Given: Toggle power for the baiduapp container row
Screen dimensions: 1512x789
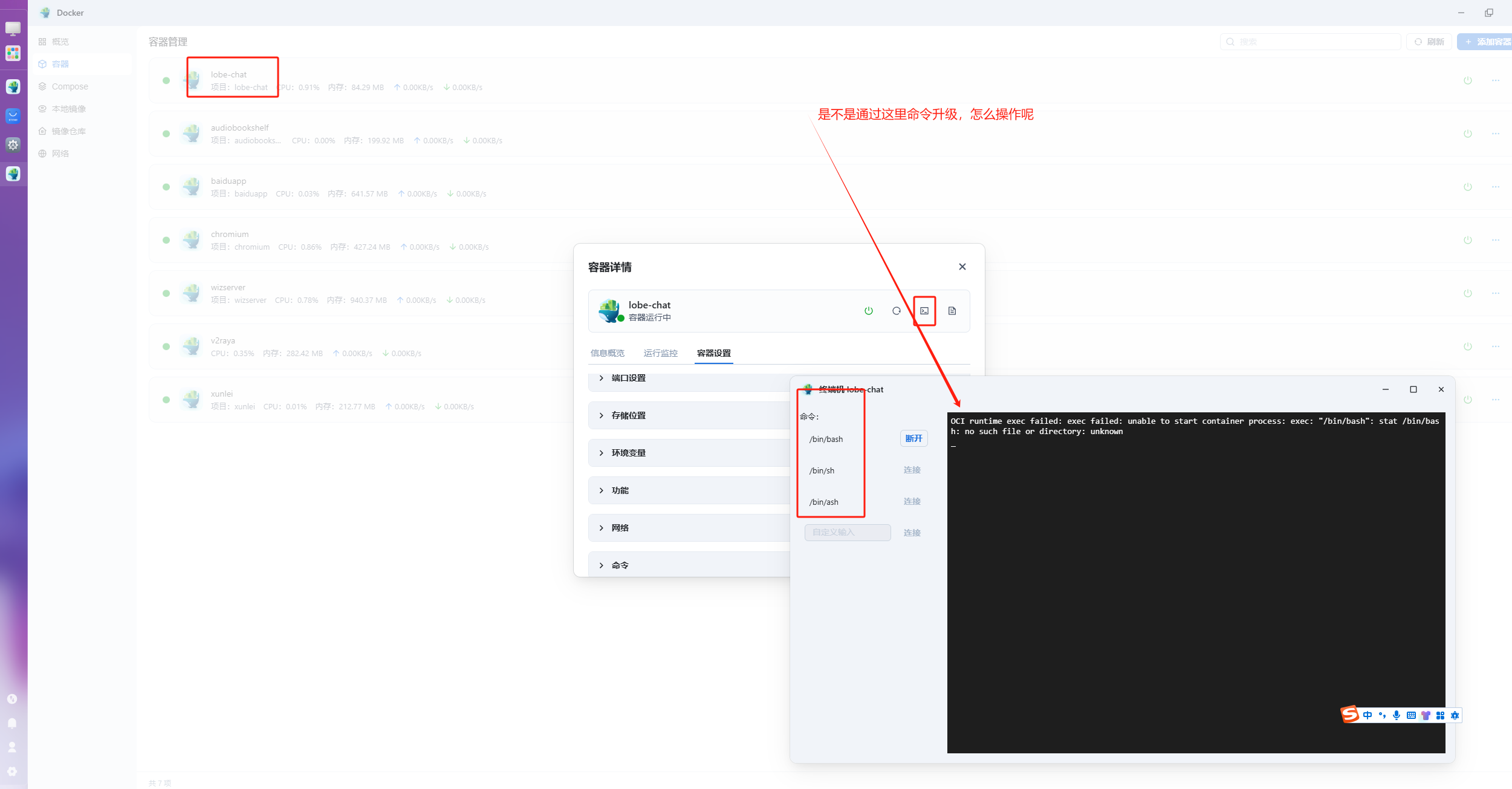Looking at the screenshot, I should [1467, 187].
